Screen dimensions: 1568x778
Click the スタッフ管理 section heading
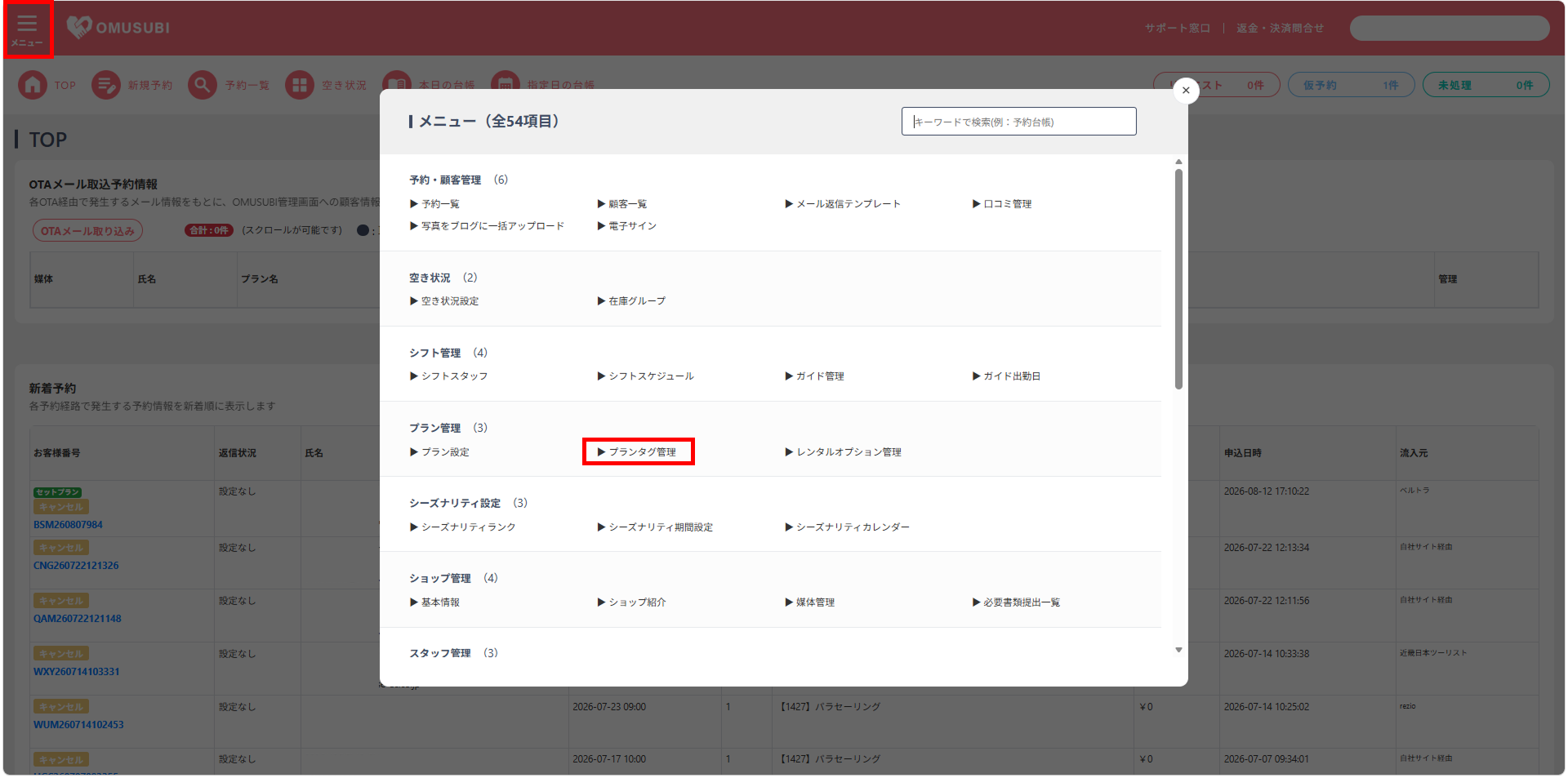click(x=440, y=654)
